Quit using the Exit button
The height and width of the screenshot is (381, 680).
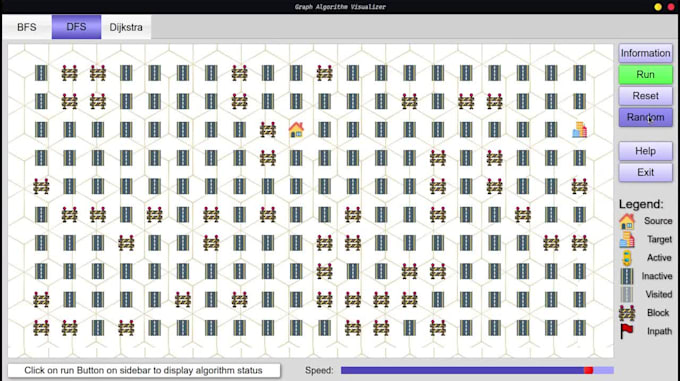(x=645, y=172)
